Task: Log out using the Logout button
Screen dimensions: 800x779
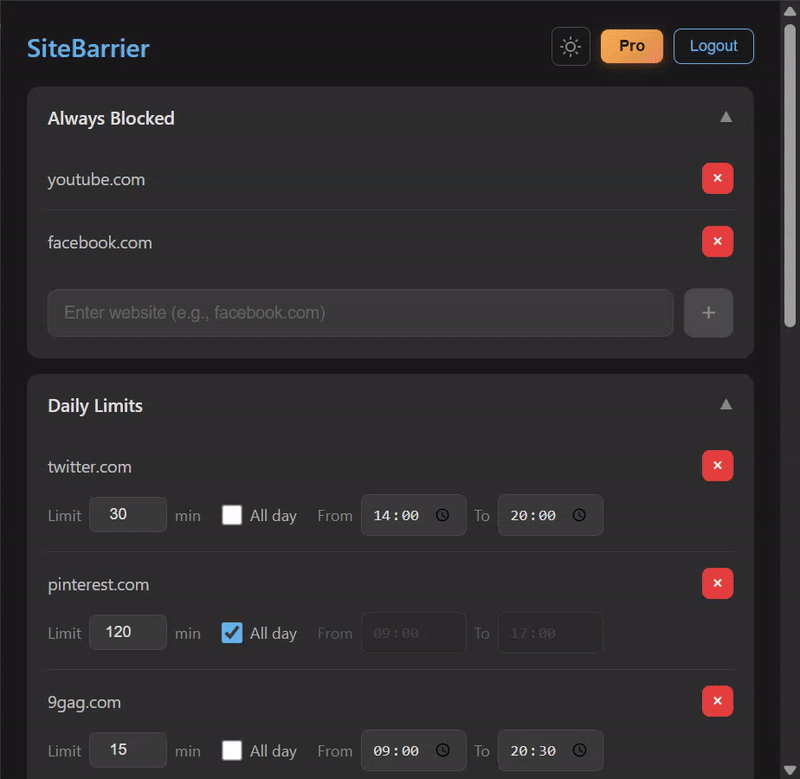Action: (713, 46)
